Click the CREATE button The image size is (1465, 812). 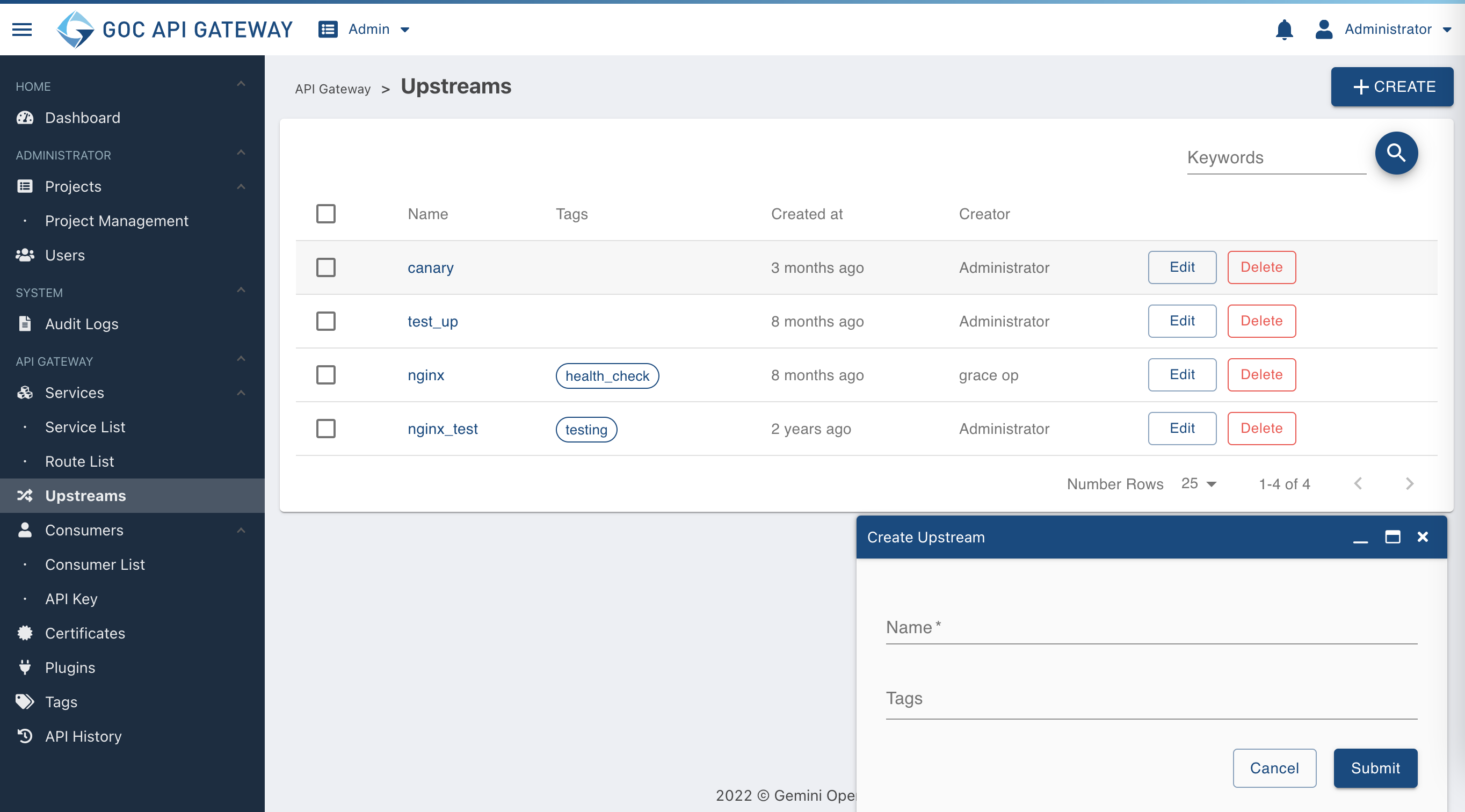coord(1391,86)
